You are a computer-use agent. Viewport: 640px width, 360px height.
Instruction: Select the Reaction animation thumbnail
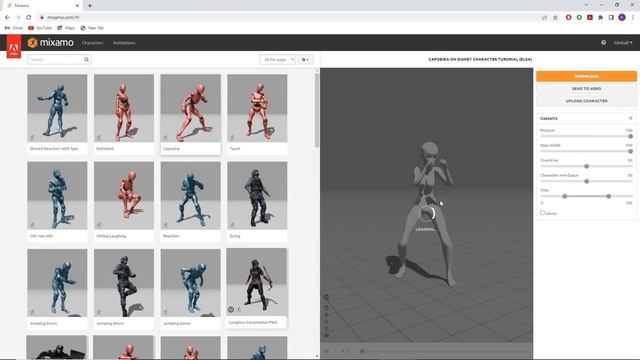tap(191, 196)
